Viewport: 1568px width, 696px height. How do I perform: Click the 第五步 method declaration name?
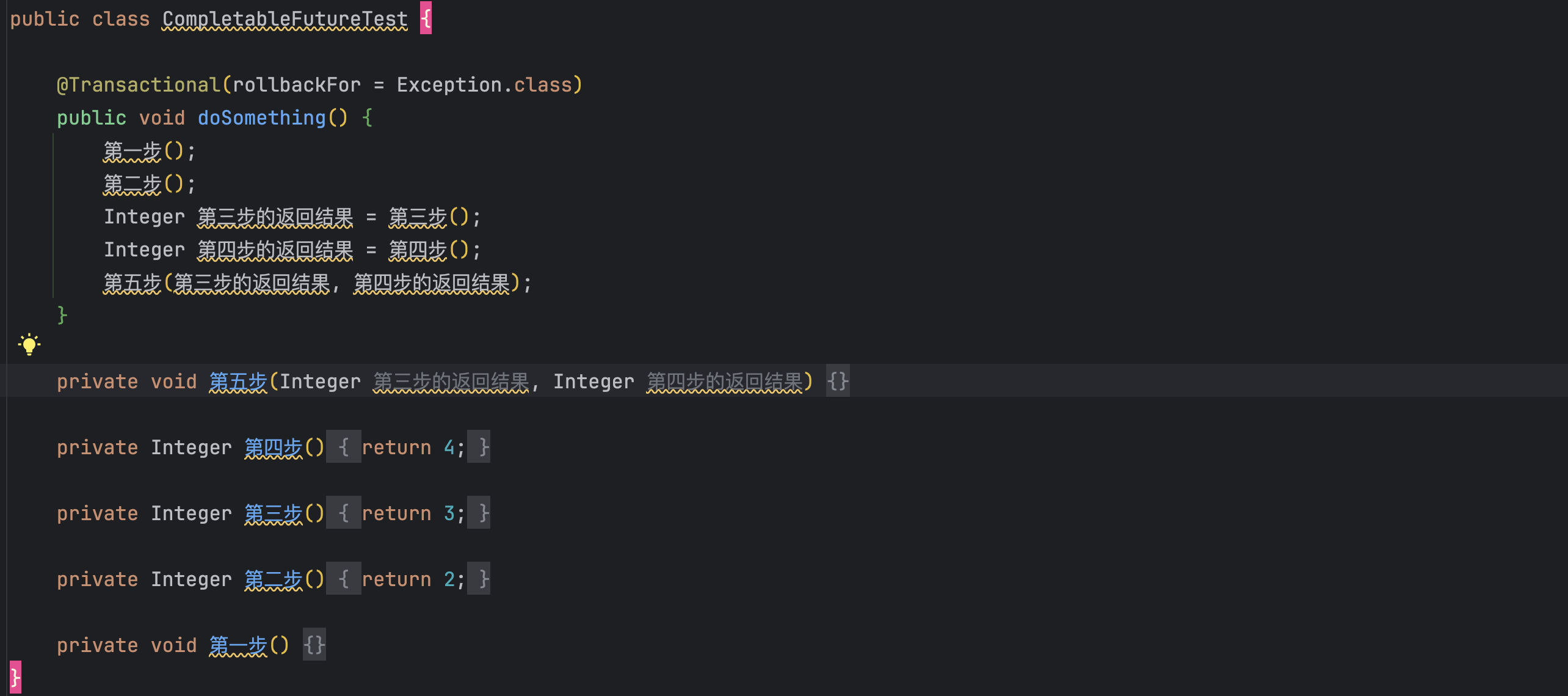click(238, 382)
